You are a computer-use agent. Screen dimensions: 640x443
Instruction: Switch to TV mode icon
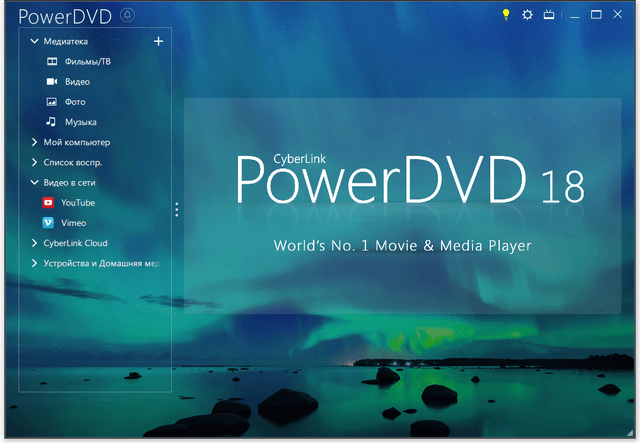[549, 15]
